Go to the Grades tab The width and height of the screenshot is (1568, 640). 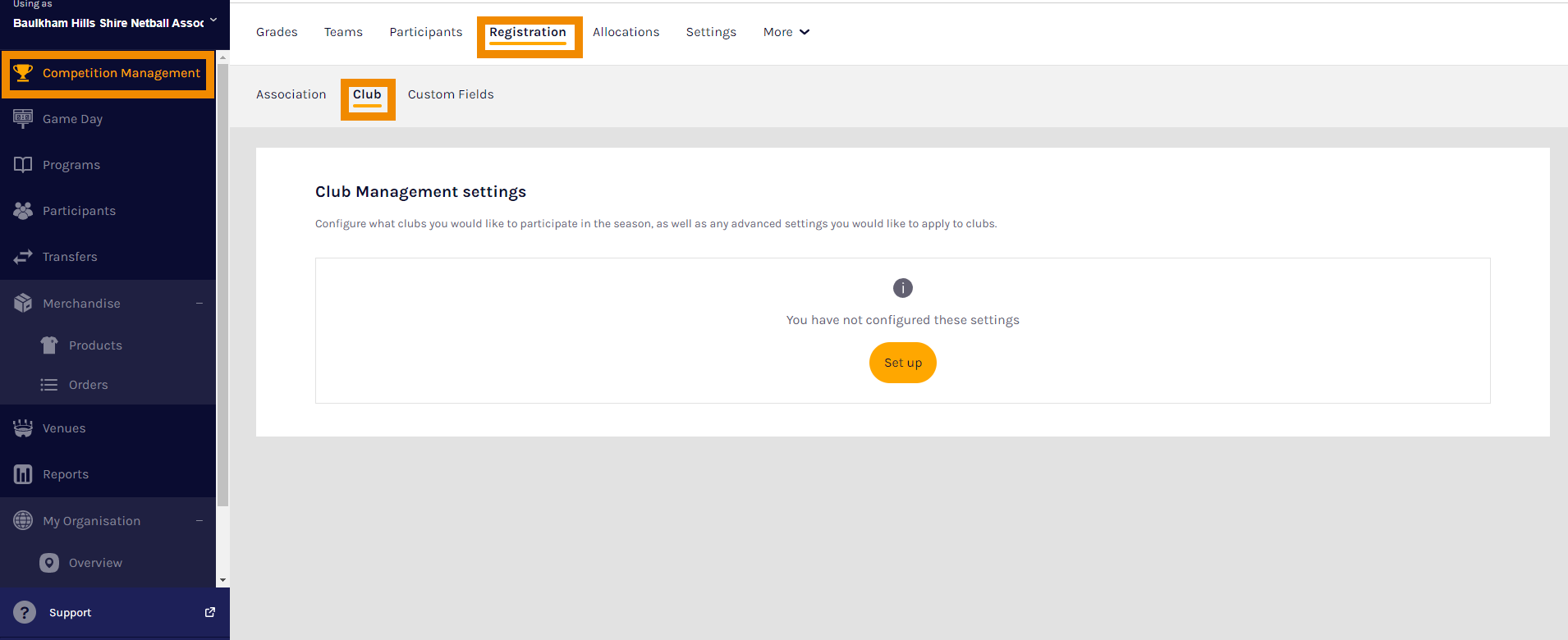[277, 32]
